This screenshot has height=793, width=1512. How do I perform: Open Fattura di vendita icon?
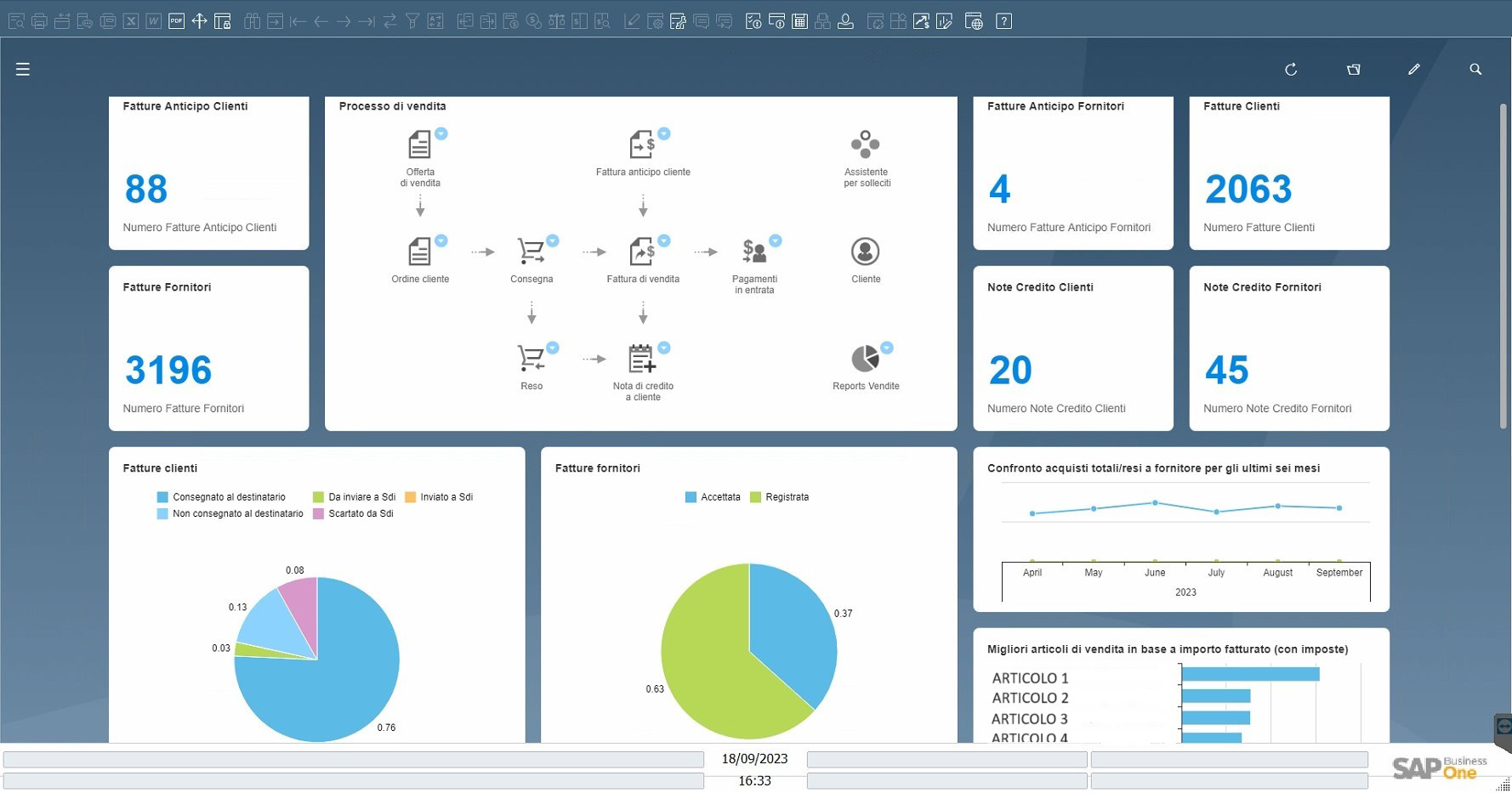point(642,252)
